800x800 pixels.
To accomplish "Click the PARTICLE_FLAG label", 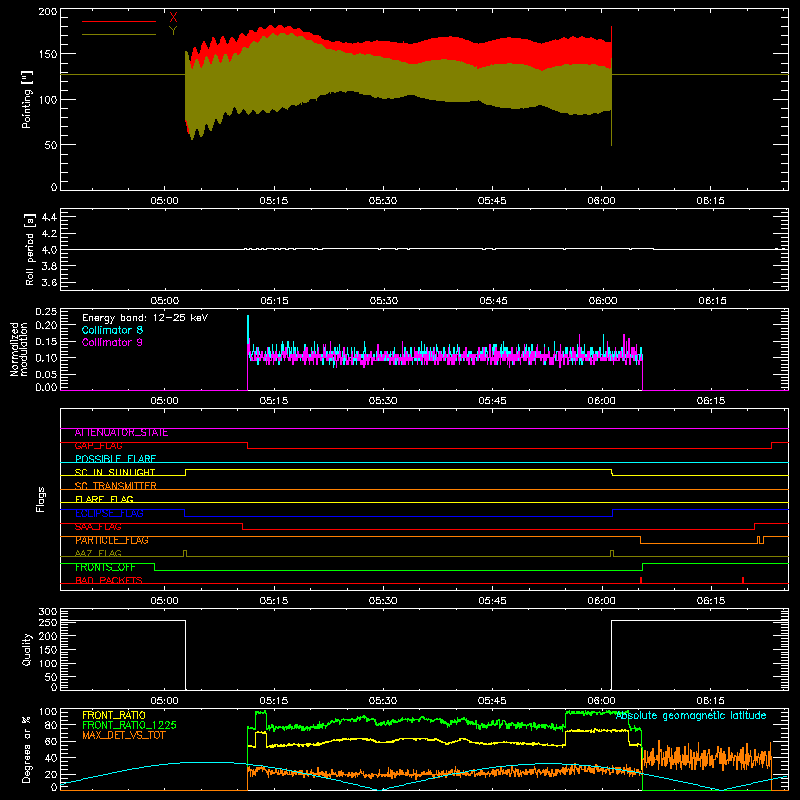I will pos(112,540).
